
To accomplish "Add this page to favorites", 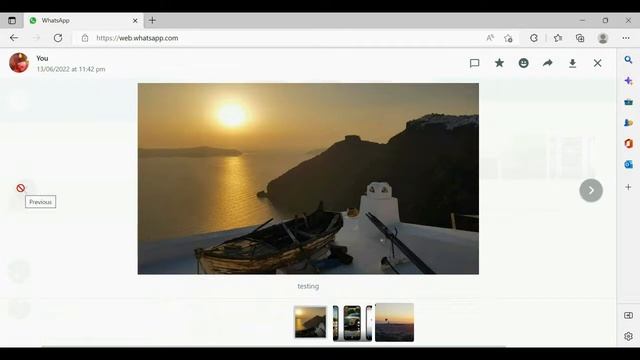I will coord(508,38).
